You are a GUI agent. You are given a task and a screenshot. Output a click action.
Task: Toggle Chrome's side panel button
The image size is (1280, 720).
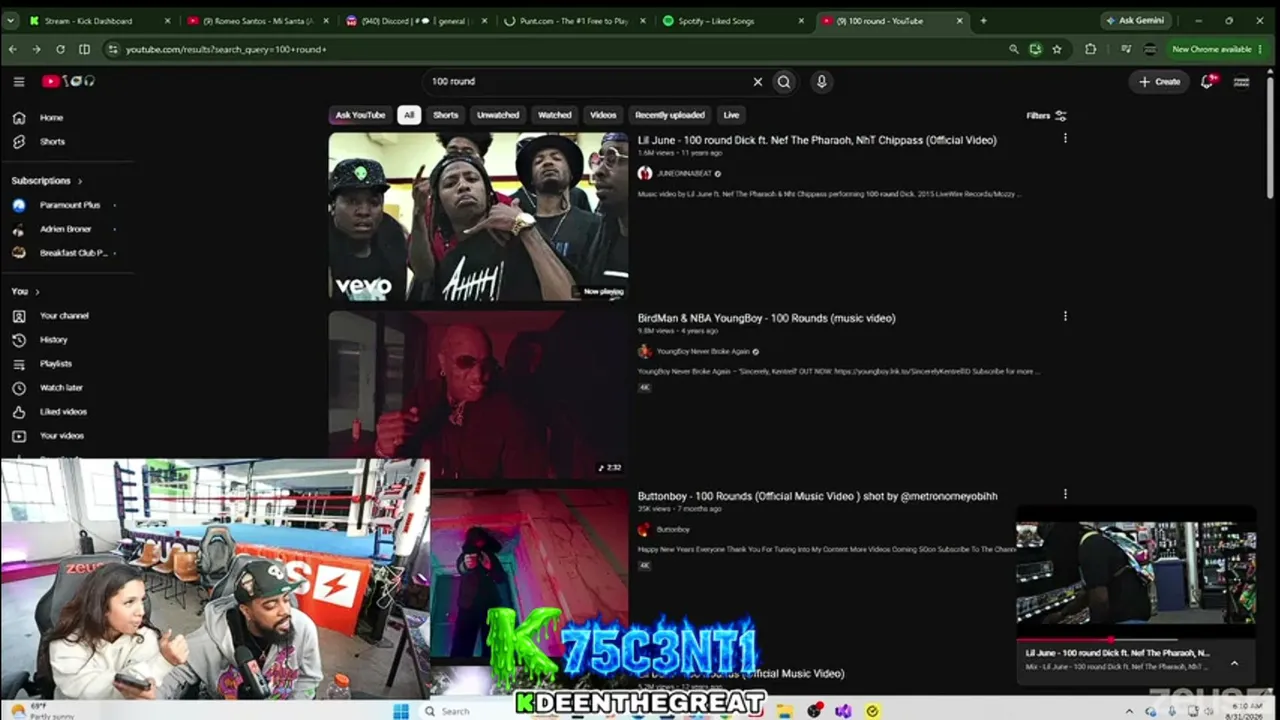point(84,49)
